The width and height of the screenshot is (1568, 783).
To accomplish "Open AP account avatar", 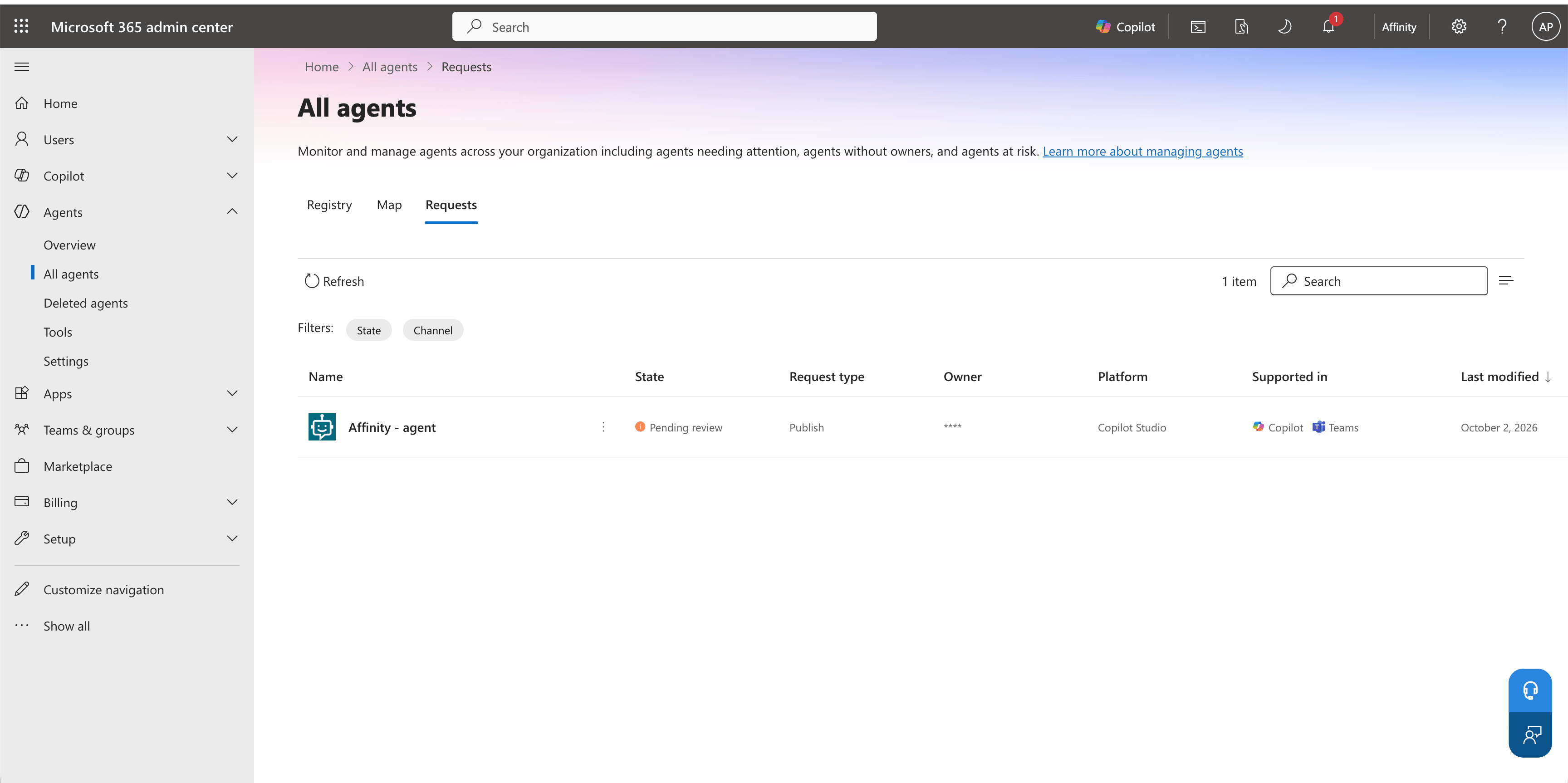I will 1546,26.
